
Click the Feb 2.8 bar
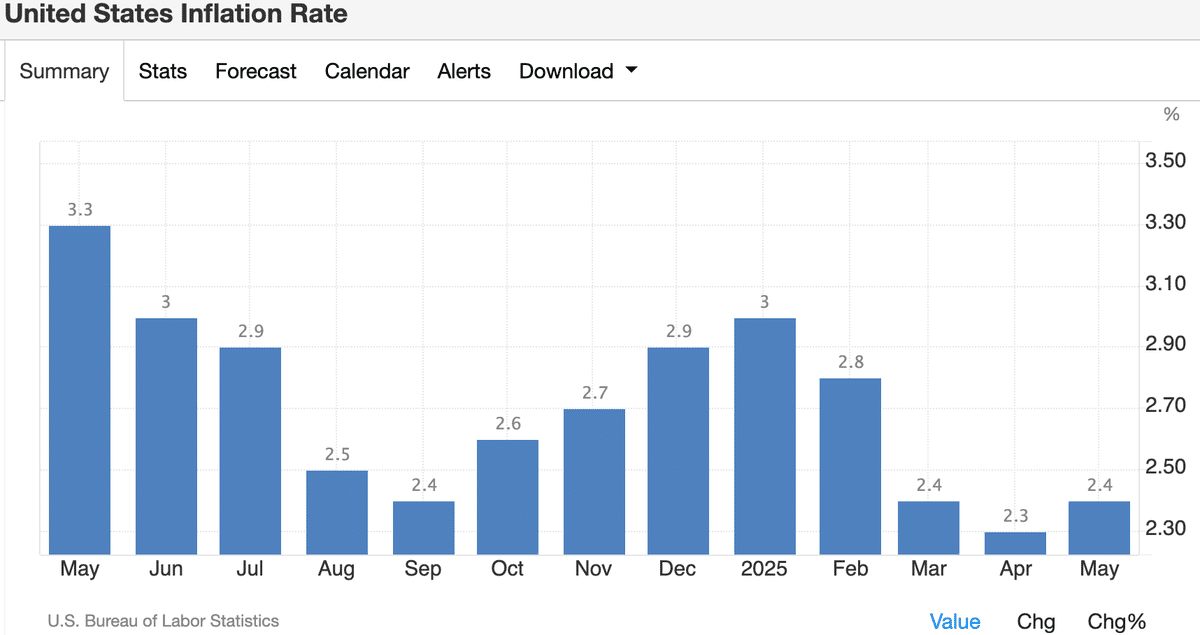pos(850,466)
